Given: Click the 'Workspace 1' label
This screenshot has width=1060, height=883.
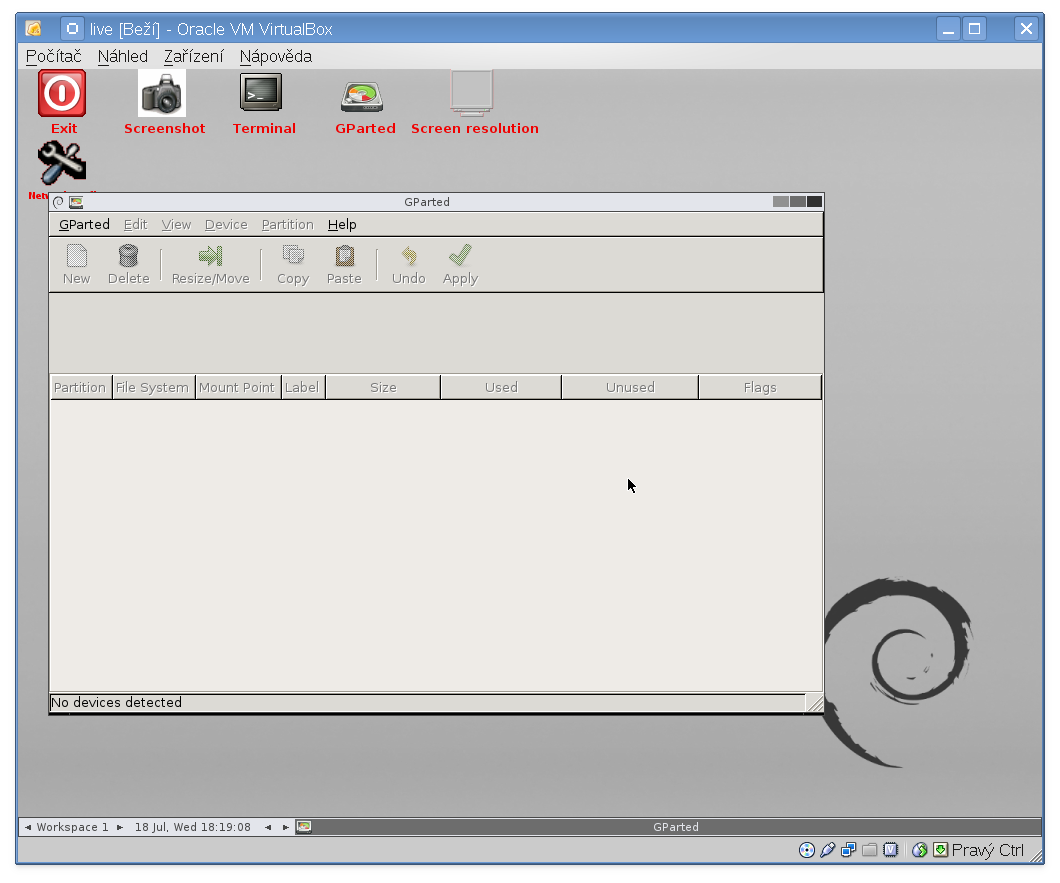Looking at the screenshot, I should click(x=72, y=828).
